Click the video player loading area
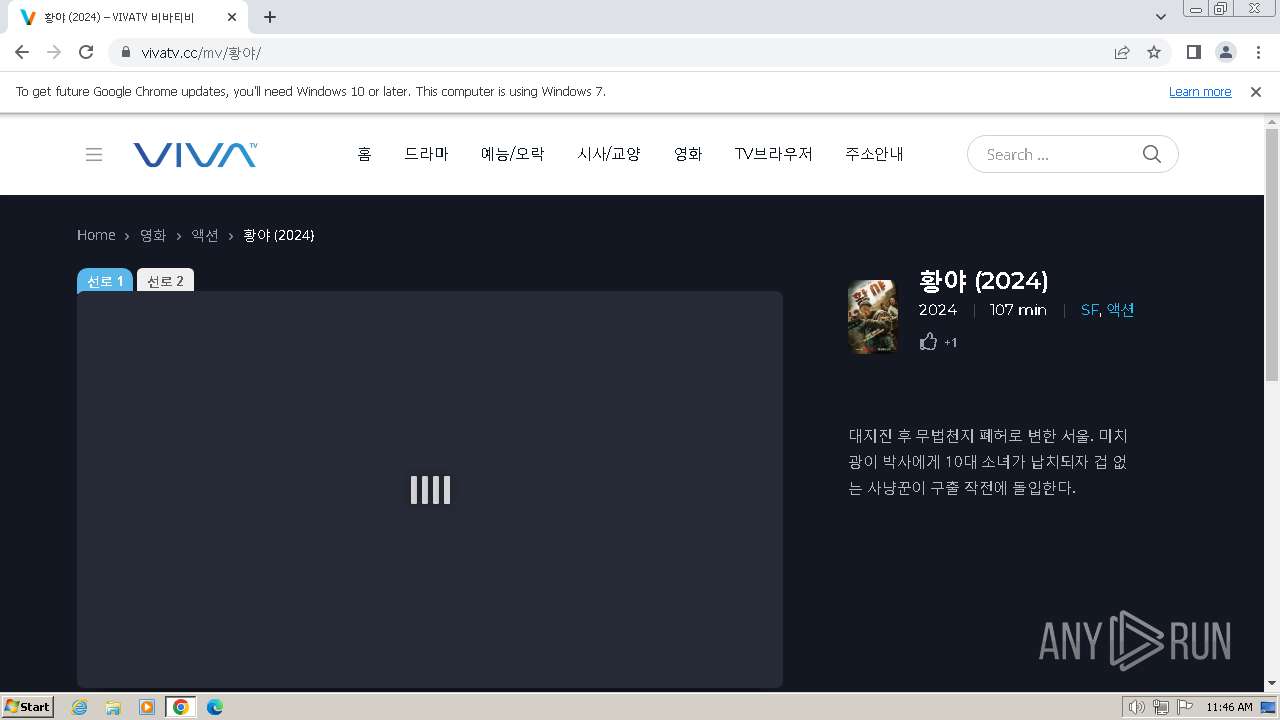The image size is (1280, 720). [x=430, y=489]
